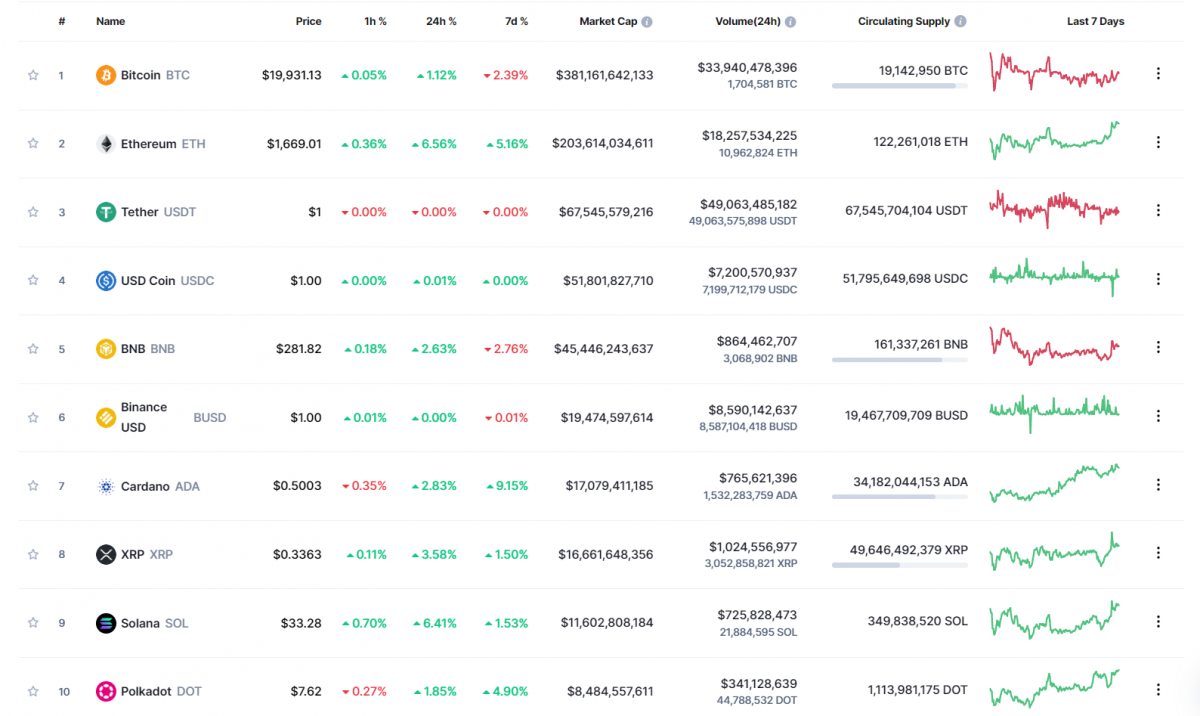
Task: Star Bitcoin to add to watchlist
Action: 33,75
